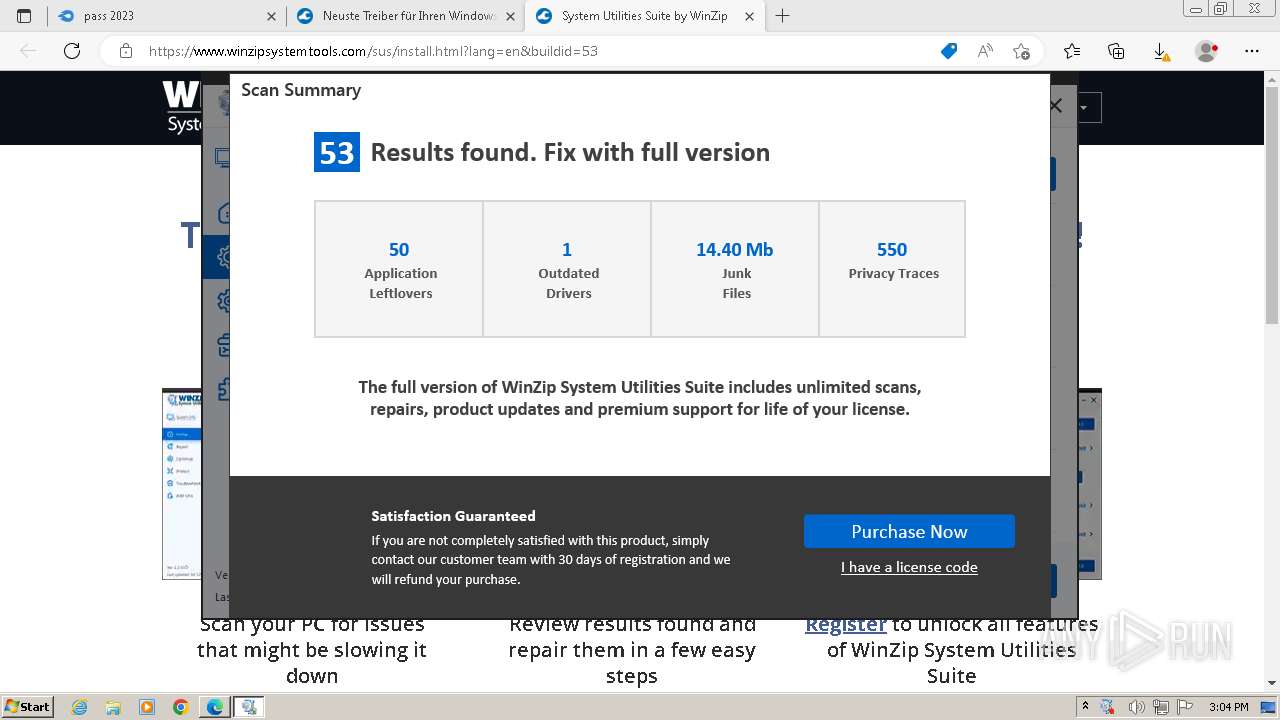Close the 'Neuste Treiber' tab

coord(510,16)
